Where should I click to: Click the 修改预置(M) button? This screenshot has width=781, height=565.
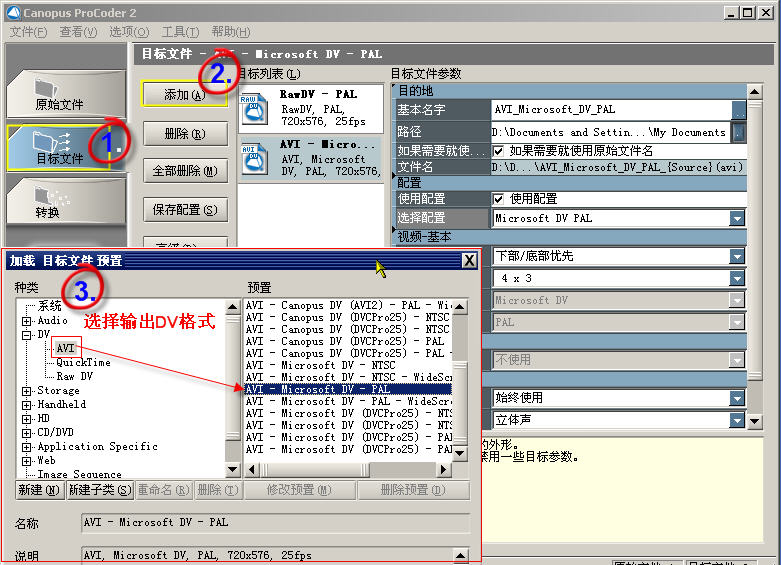[299, 490]
